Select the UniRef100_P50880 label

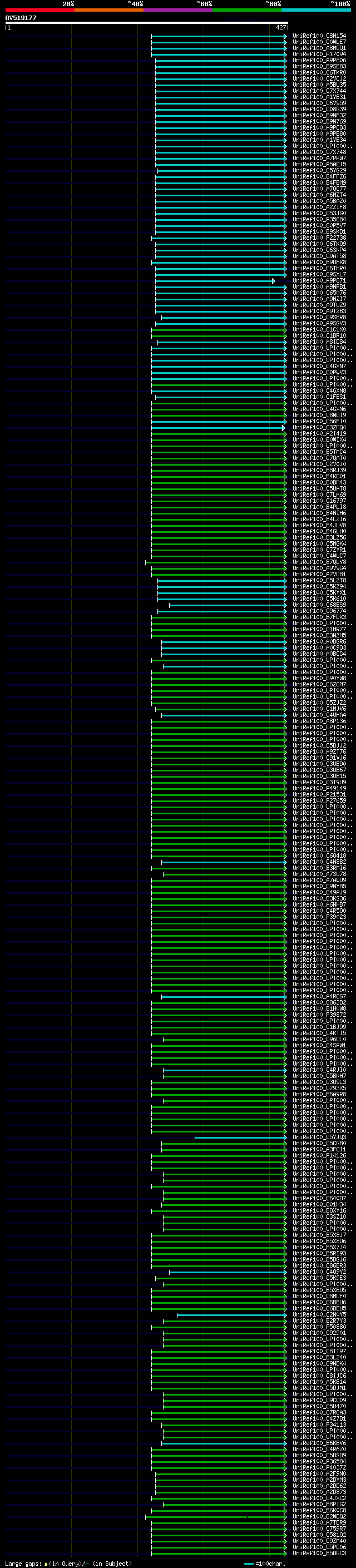(319, 1327)
